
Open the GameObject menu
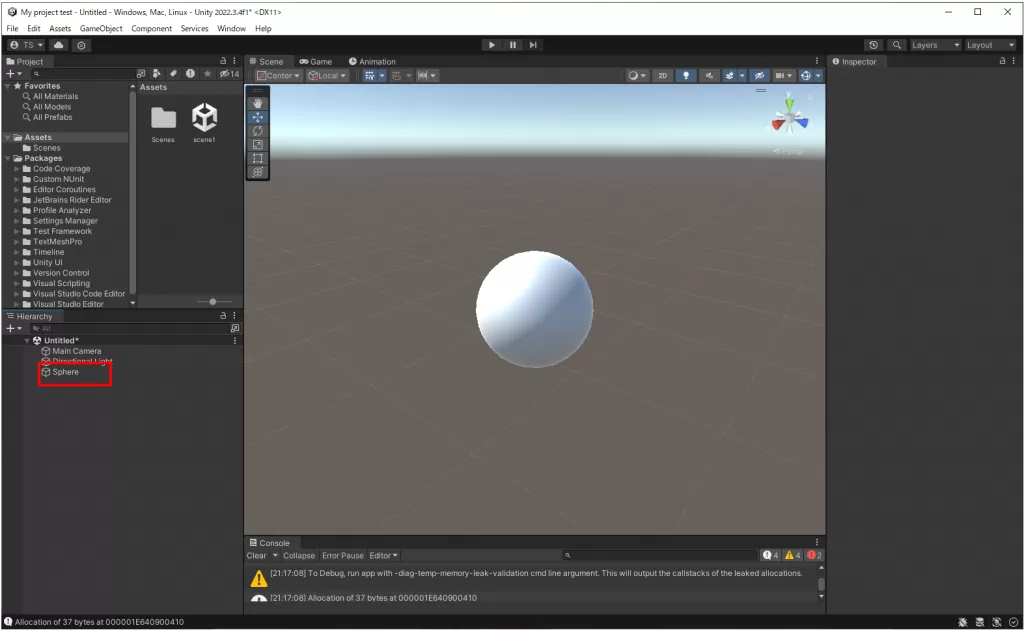coord(101,29)
